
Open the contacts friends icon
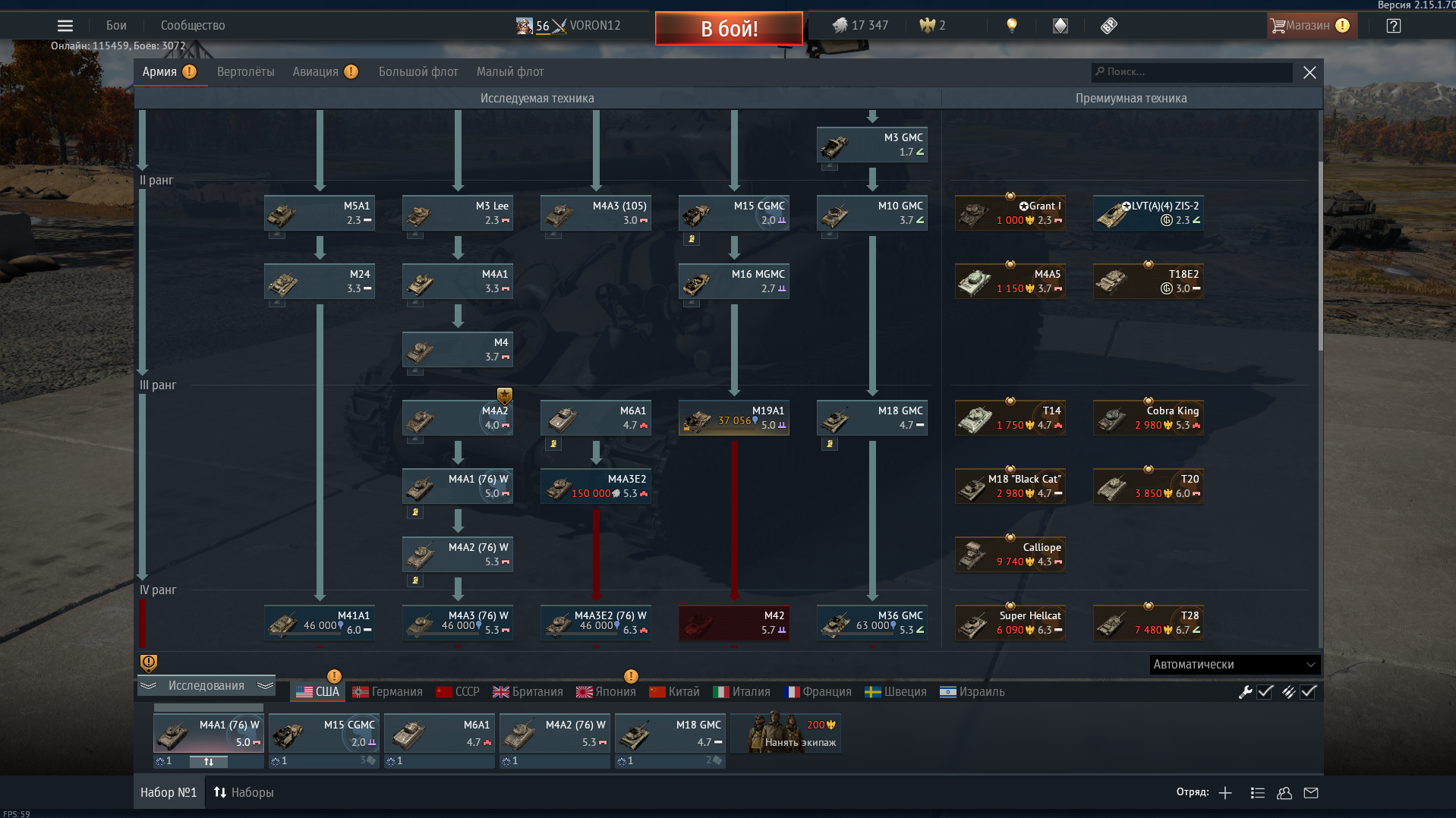[1284, 792]
